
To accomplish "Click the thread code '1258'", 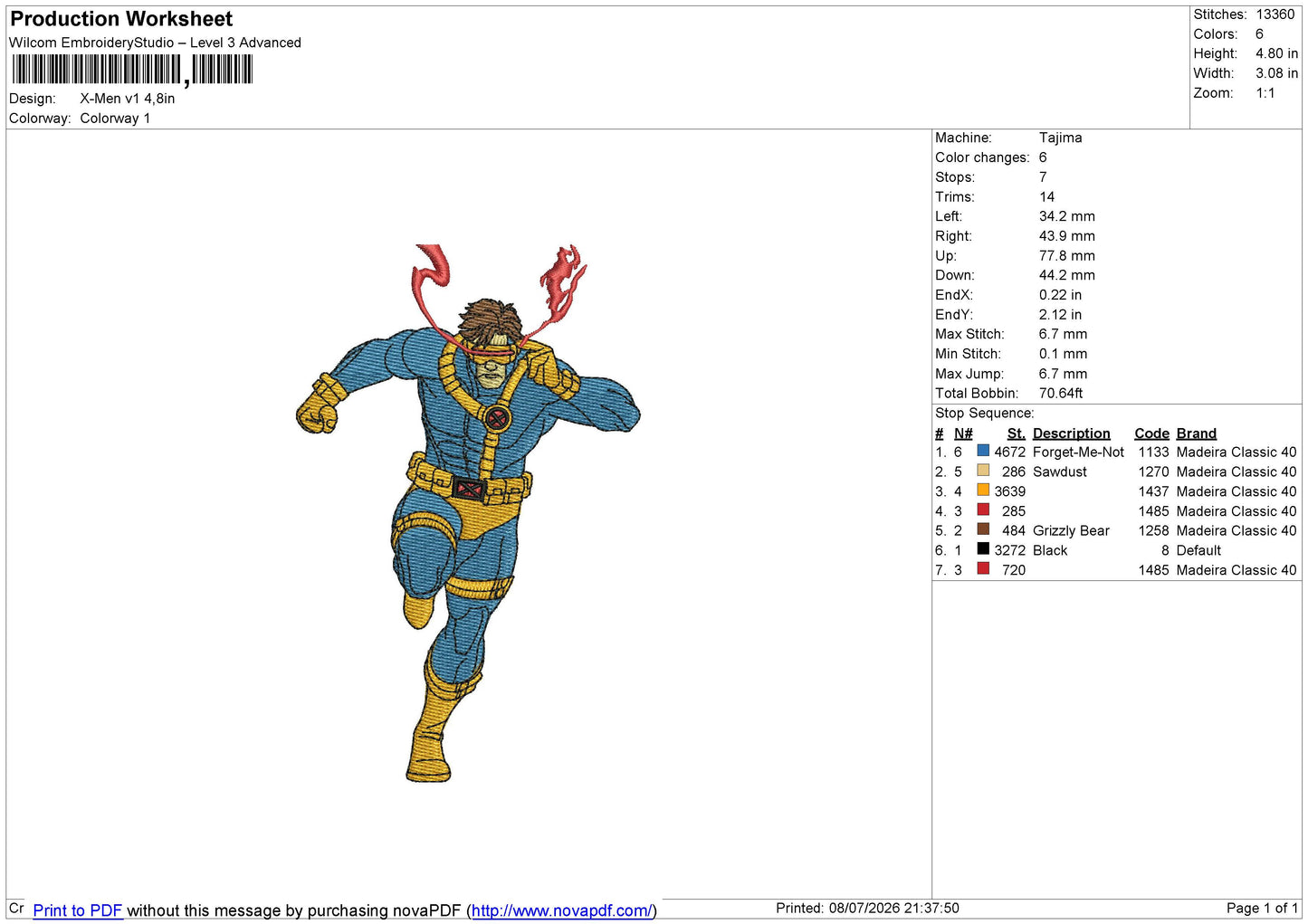I will click(1153, 530).
